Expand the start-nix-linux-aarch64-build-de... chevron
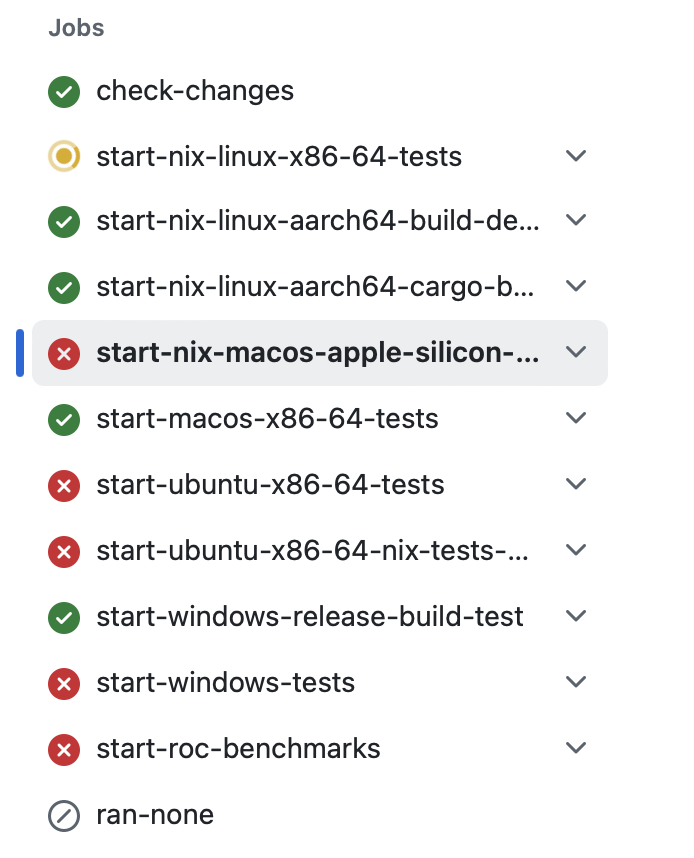The image size is (694, 858). click(x=576, y=220)
